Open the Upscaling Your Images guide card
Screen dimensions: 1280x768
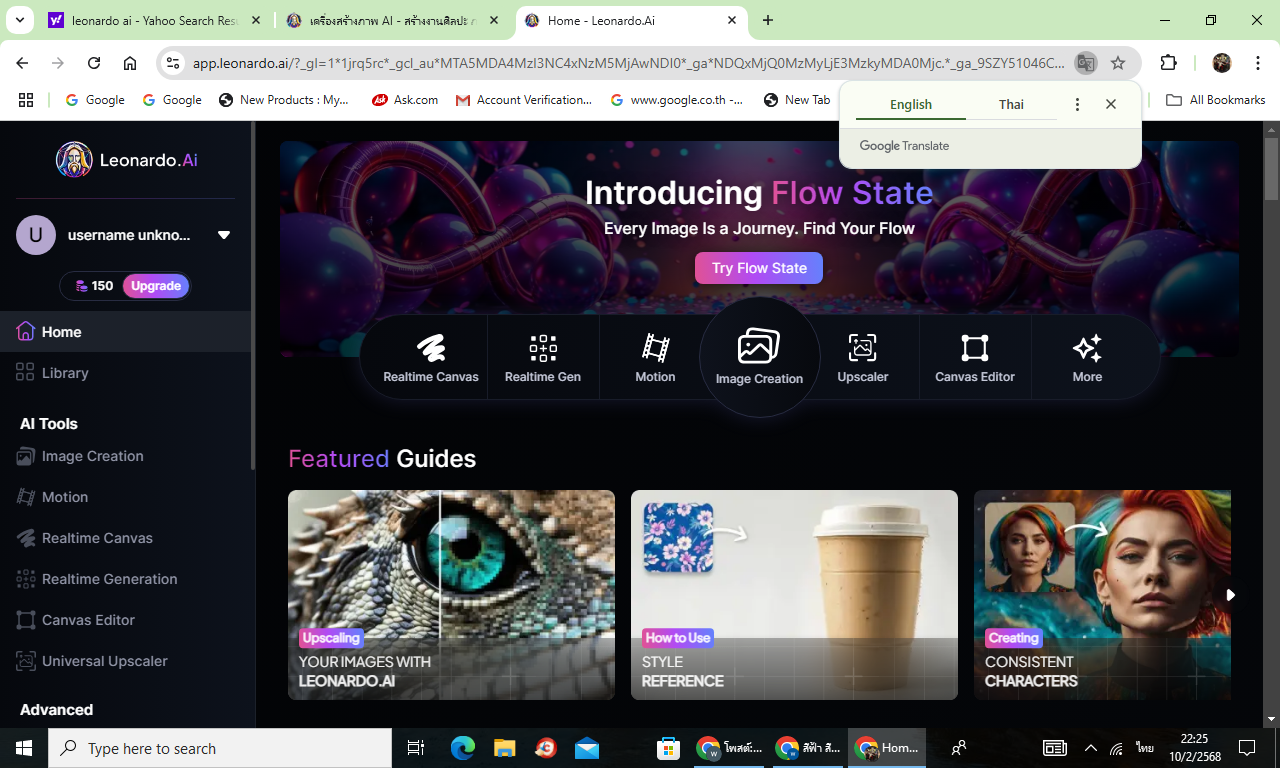(x=451, y=595)
